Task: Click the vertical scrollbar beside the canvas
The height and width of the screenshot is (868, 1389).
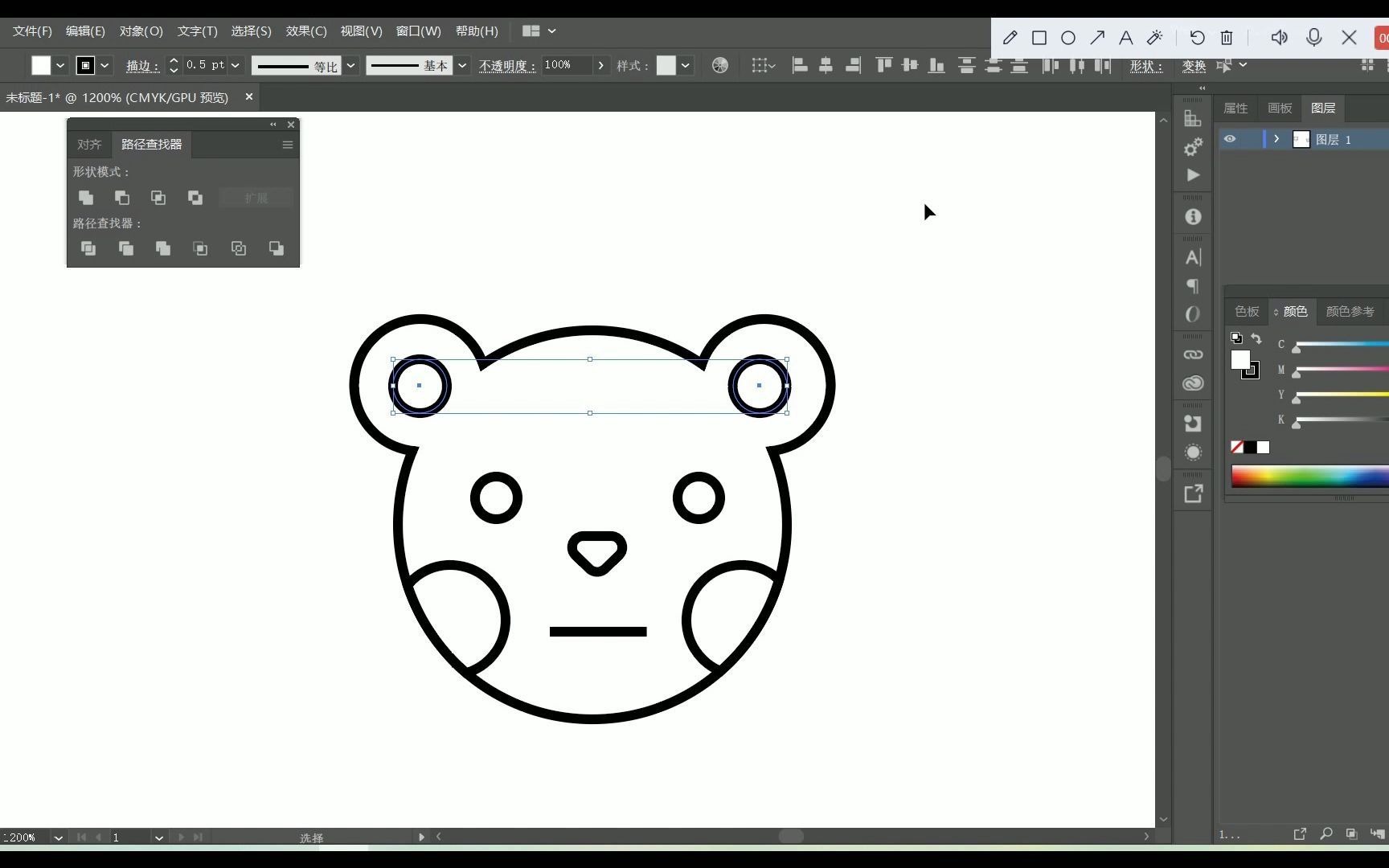Action: point(1163,470)
